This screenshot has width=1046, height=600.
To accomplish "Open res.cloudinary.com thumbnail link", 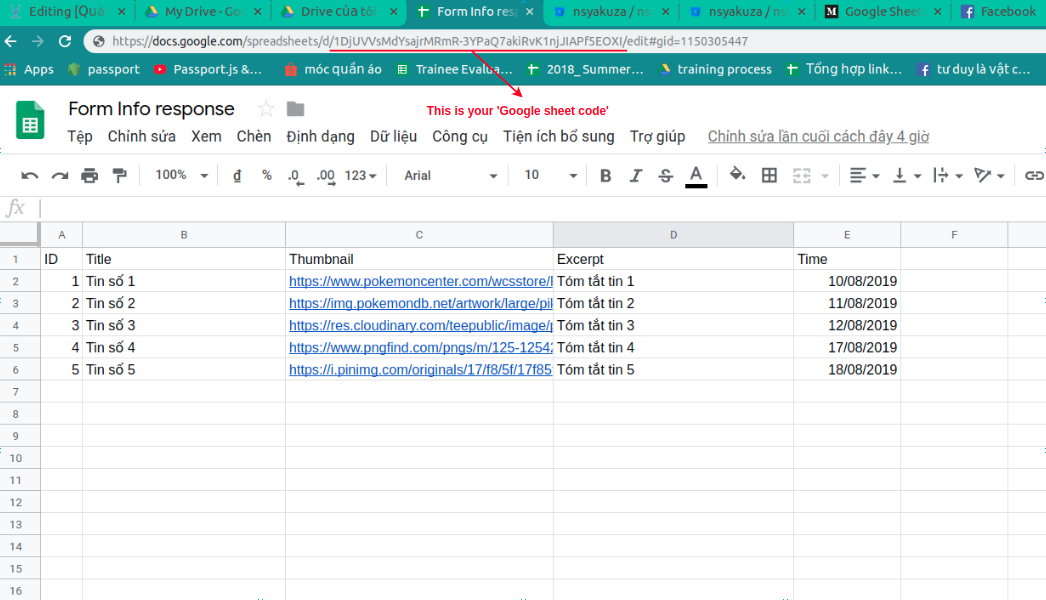I will coord(421,325).
